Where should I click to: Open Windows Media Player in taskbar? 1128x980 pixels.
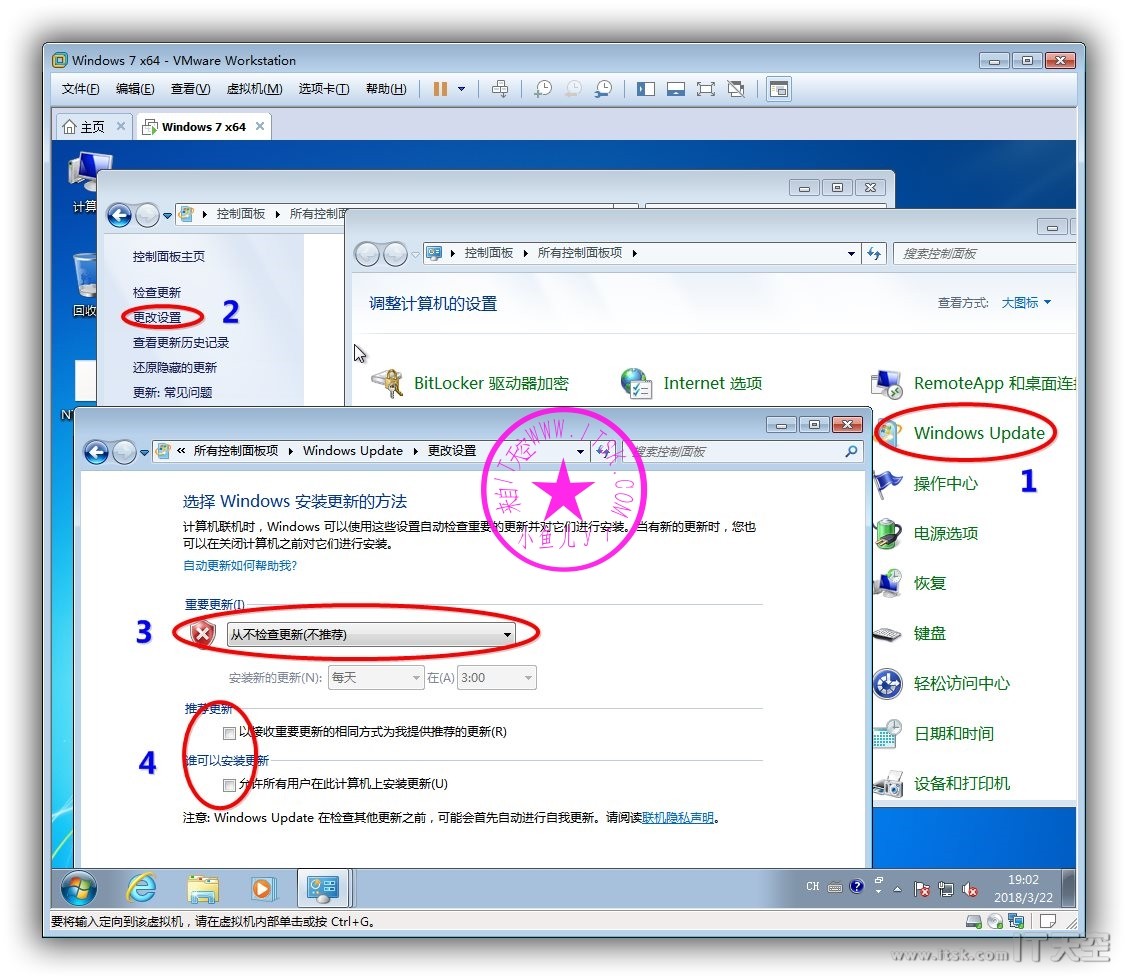tap(263, 888)
